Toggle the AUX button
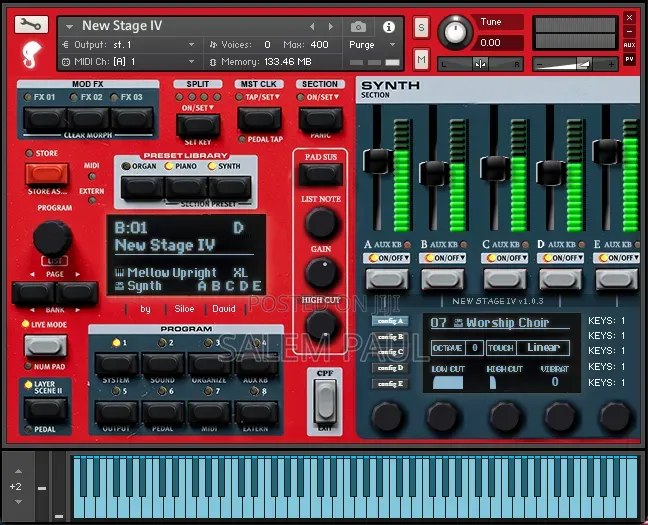The height and width of the screenshot is (525, 648). coord(629,45)
